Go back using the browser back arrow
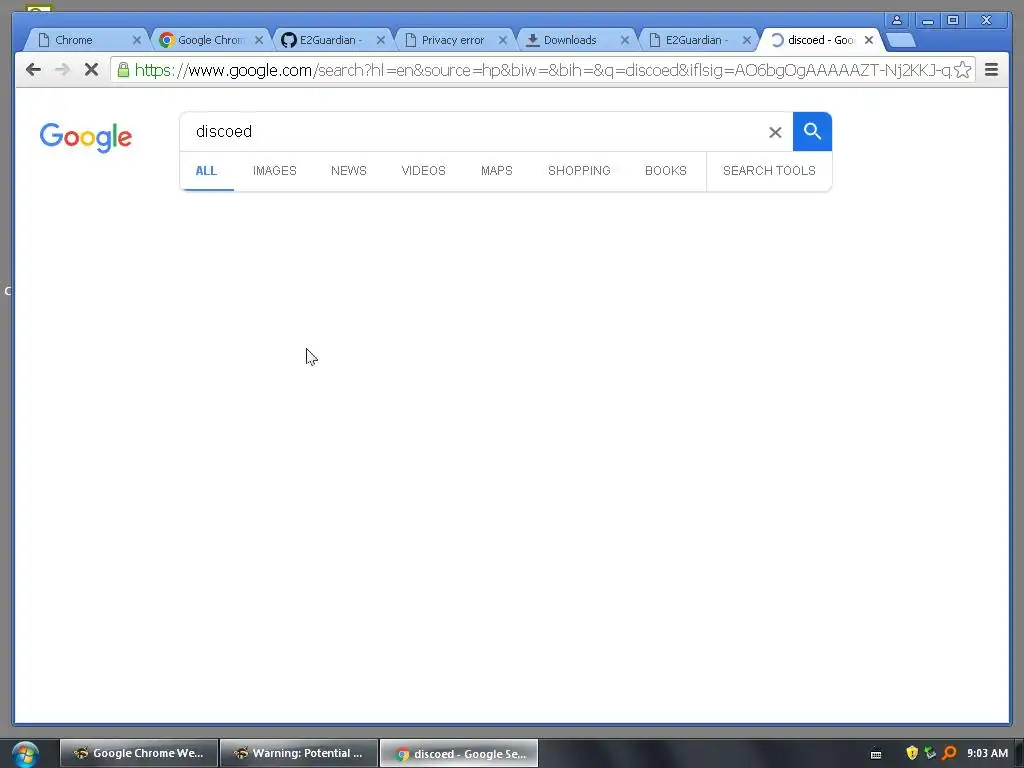Viewport: 1024px width, 768px height. pyautogui.click(x=33, y=69)
